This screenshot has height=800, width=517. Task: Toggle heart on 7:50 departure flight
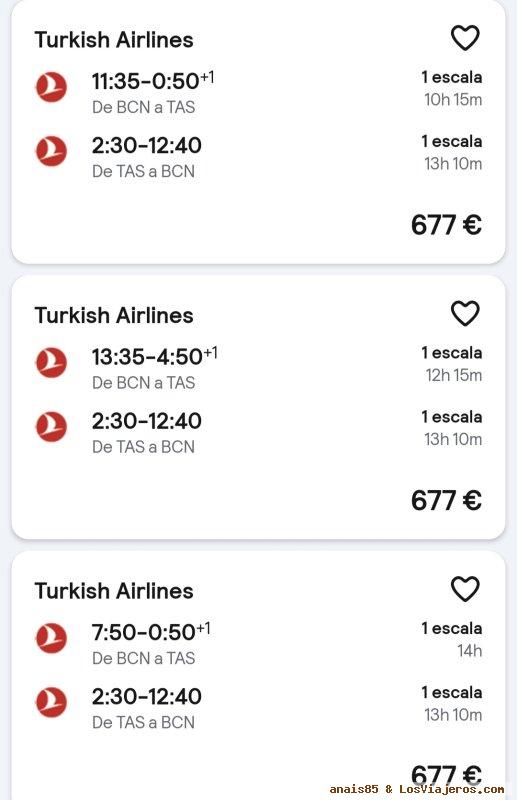coord(465,589)
